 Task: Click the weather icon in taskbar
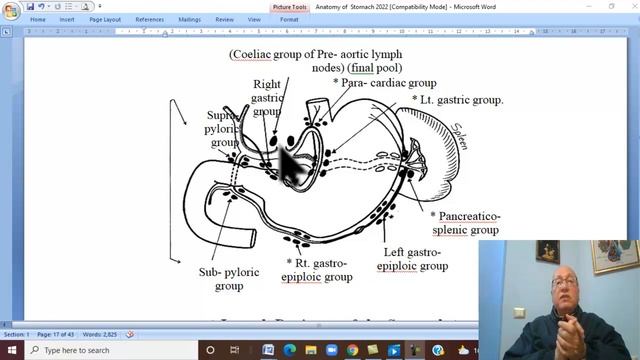463,350
